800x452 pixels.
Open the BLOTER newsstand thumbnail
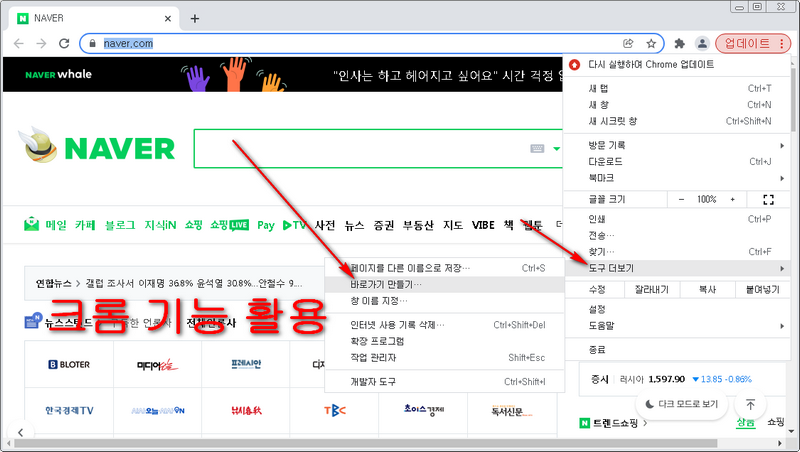click(x=69, y=364)
